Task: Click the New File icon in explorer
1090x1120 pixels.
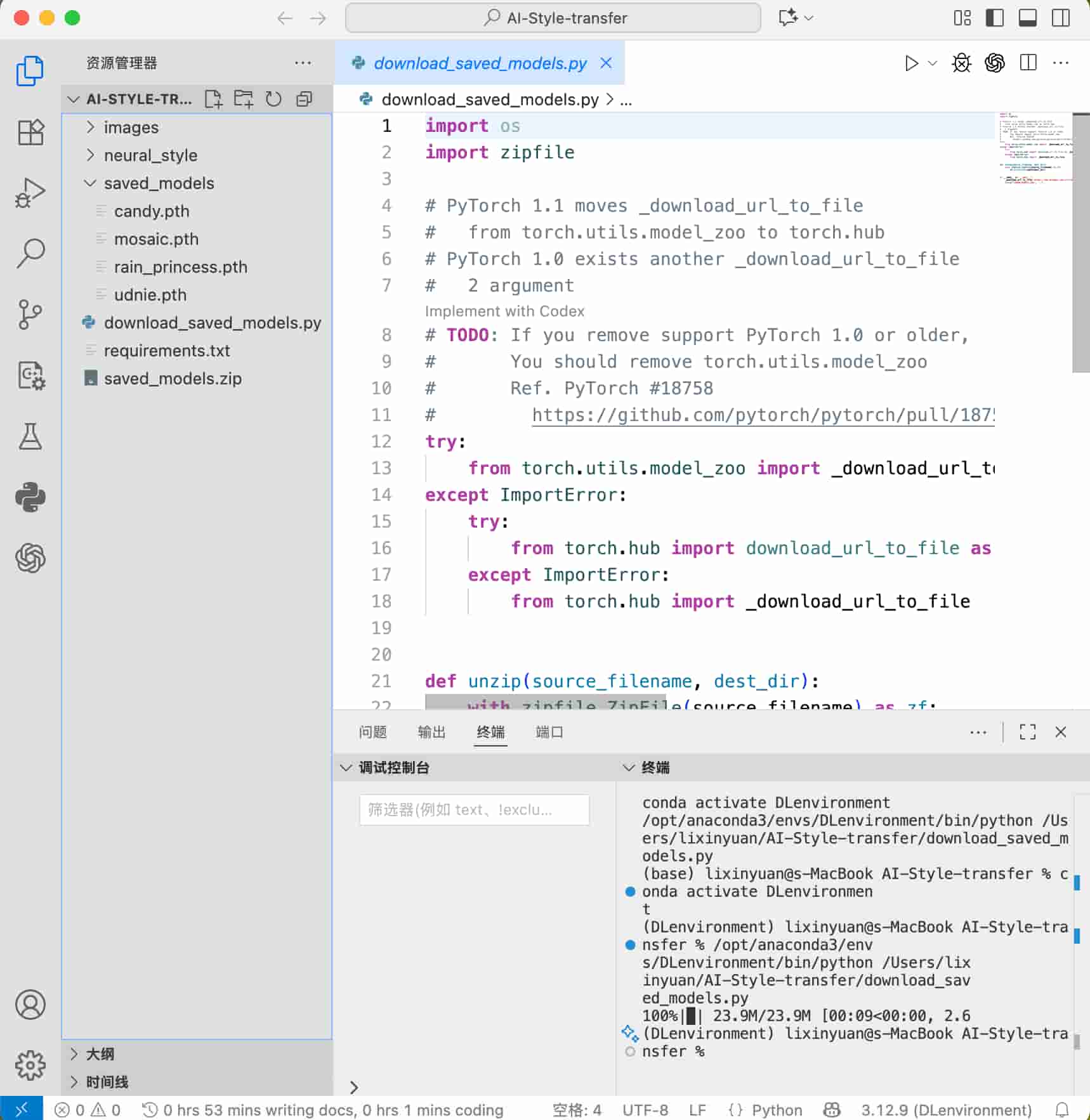Action: 213,99
